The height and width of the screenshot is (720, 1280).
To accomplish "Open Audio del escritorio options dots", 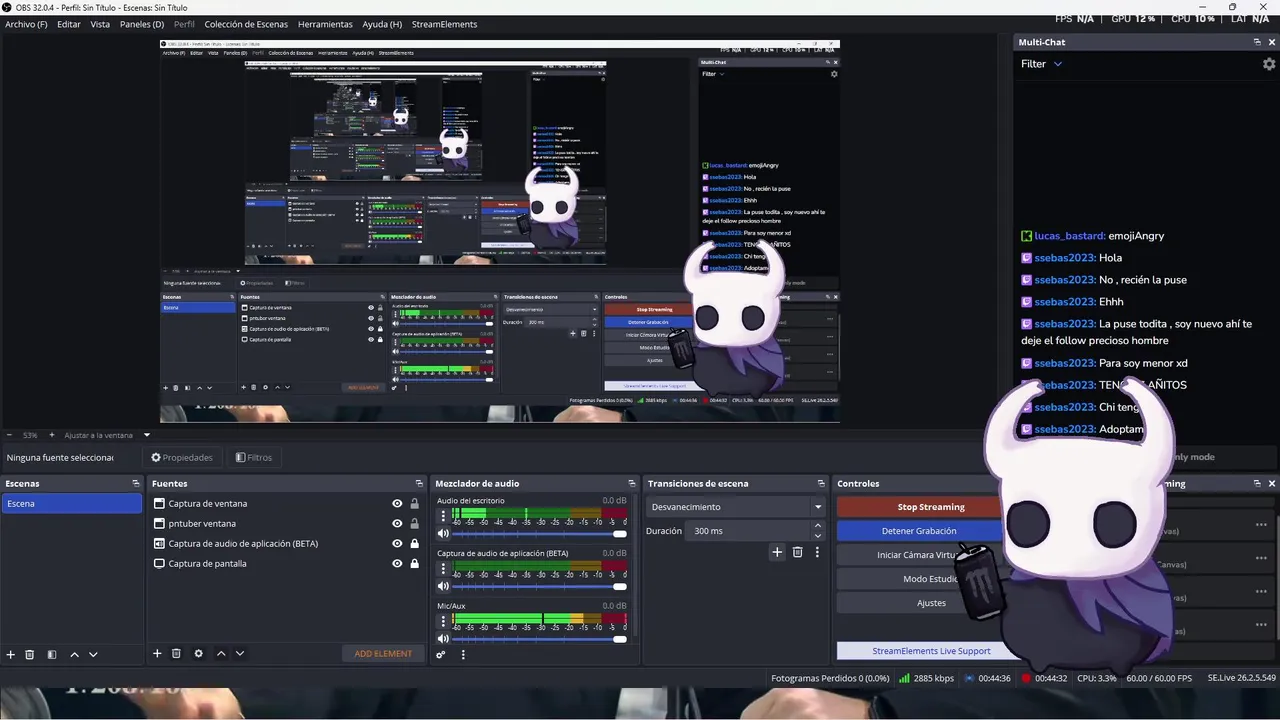I will (x=443, y=516).
